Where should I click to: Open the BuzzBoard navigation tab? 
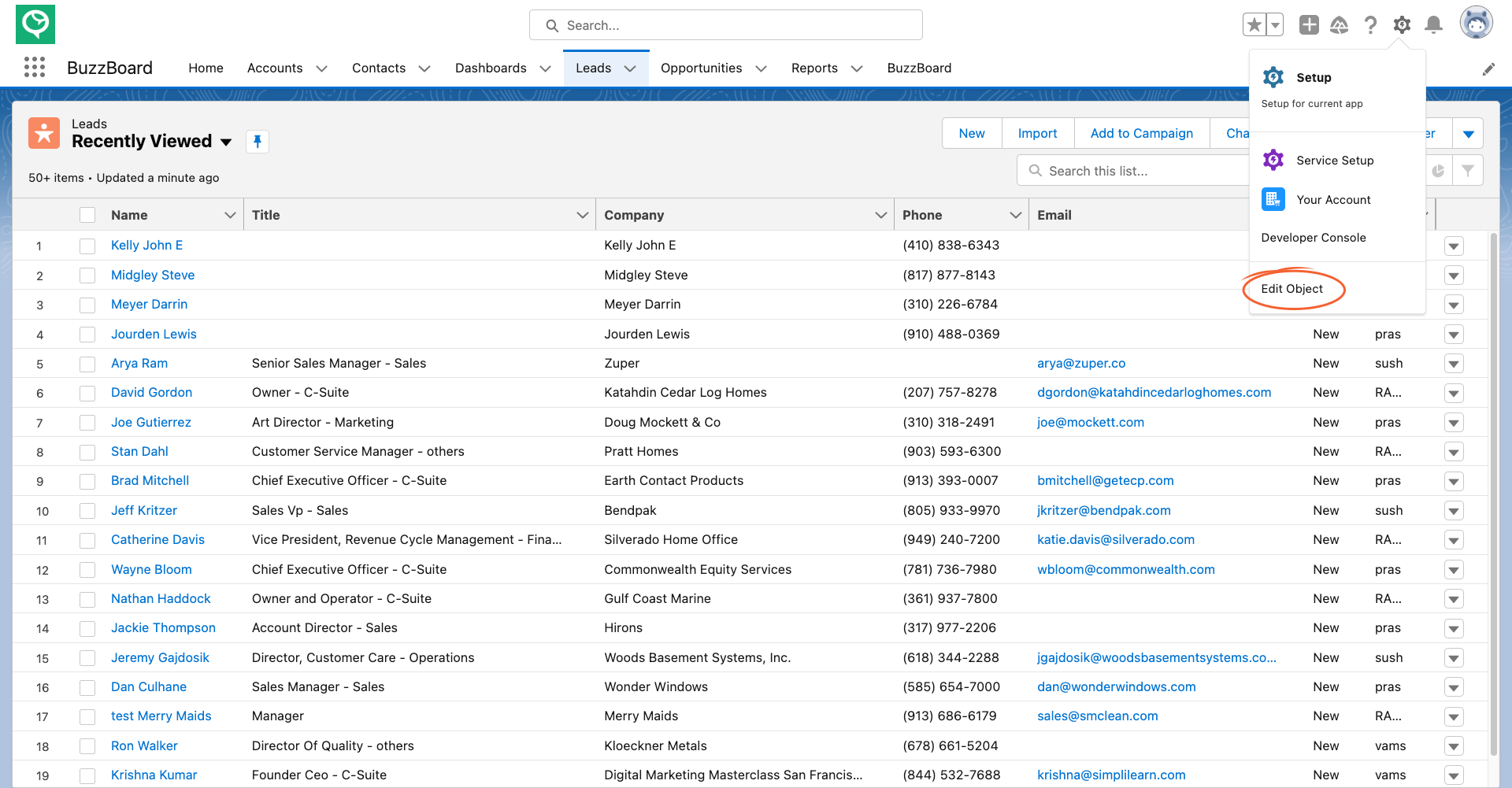pos(919,68)
